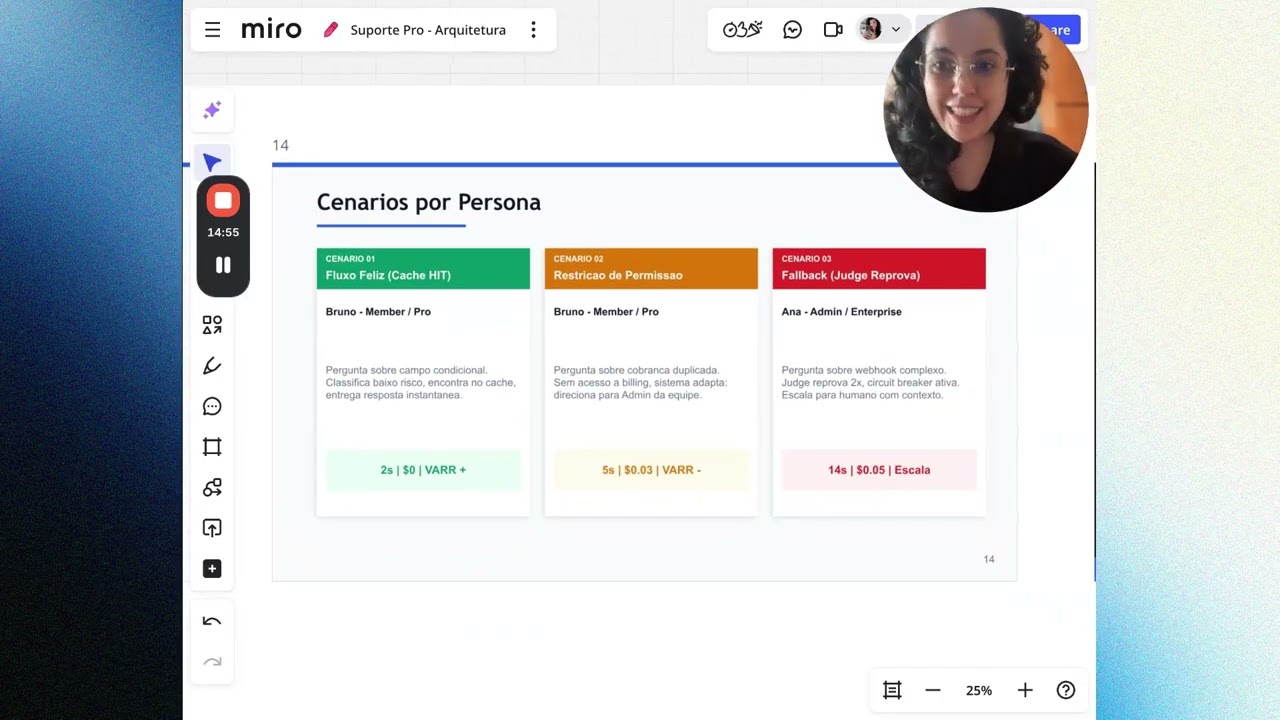Viewport: 1280px width, 720px height.
Task: Open the Upload tool
Action: [212, 528]
